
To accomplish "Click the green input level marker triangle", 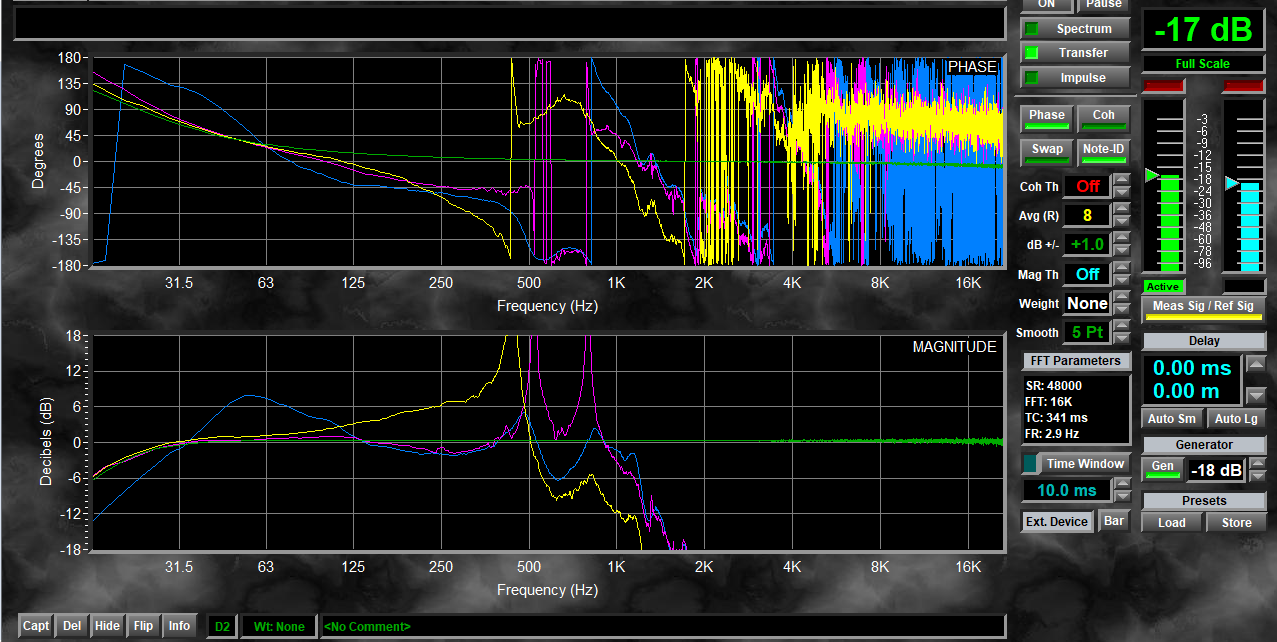I will [x=1150, y=176].
